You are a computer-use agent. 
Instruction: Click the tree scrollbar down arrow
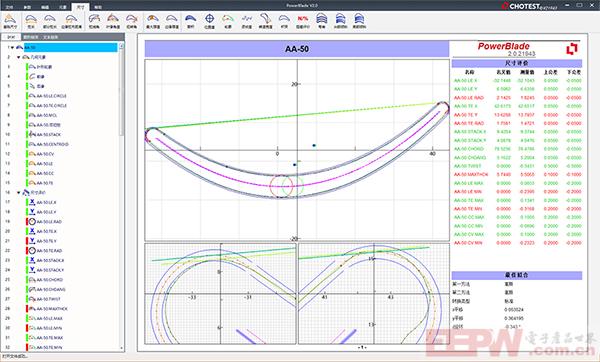coord(122,348)
